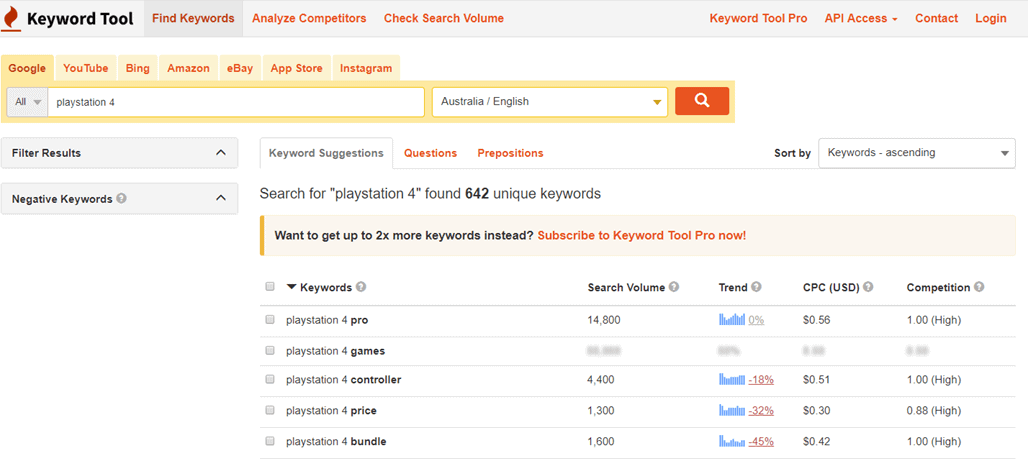The height and width of the screenshot is (461, 1028).
Task: Click help icon beside Search Volume header
Action: click(674, 287)
